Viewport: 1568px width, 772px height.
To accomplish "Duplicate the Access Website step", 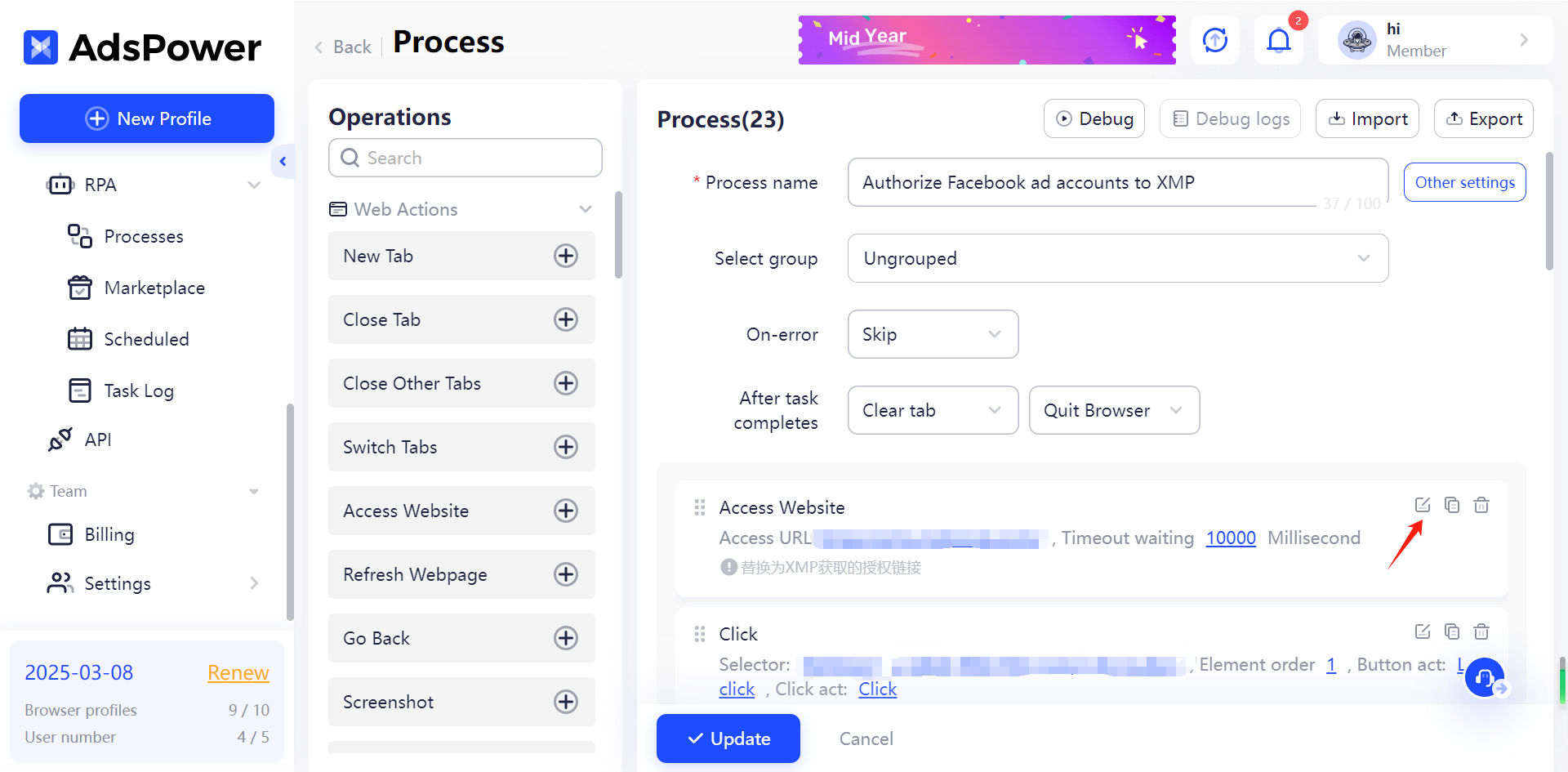I will [1452, 505].
